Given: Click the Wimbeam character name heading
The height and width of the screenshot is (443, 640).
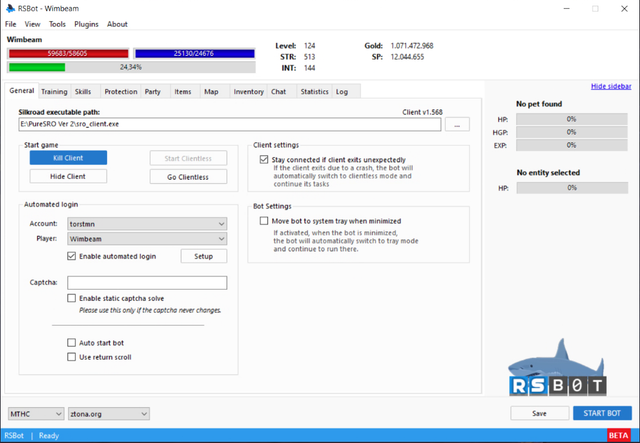Looking at the screenshot, I should pyautogui.click(x=24, y=40).
